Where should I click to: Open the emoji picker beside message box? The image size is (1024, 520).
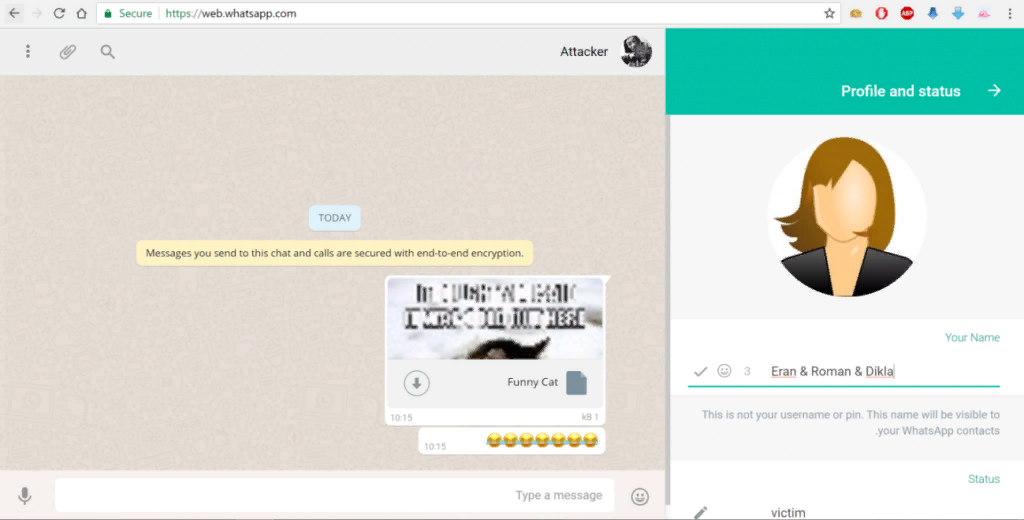(640, 496)
